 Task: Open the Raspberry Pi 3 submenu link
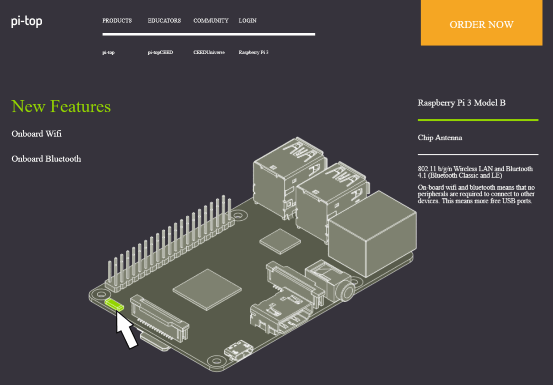coord(253,52)
